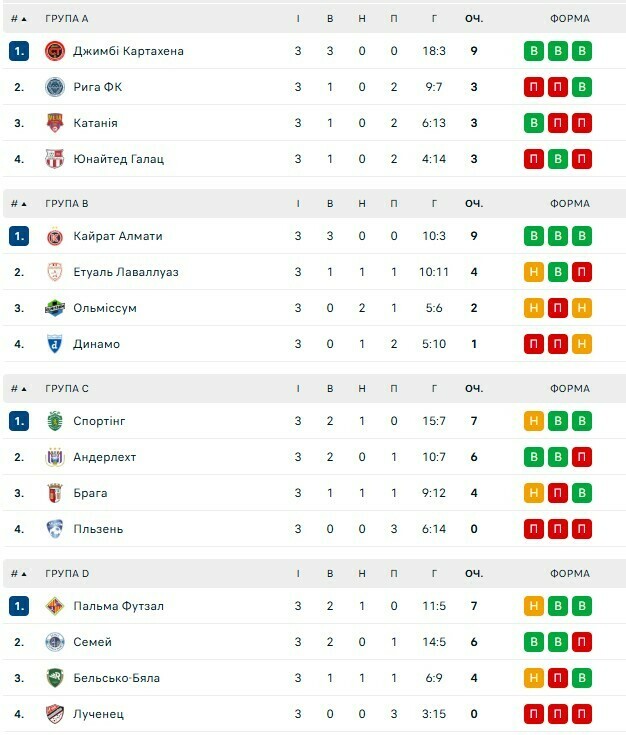Image resolution: width=626 pixels, height=735 pixels.
Task: Open Бельсько-Бяла team link
Action: 116,678
